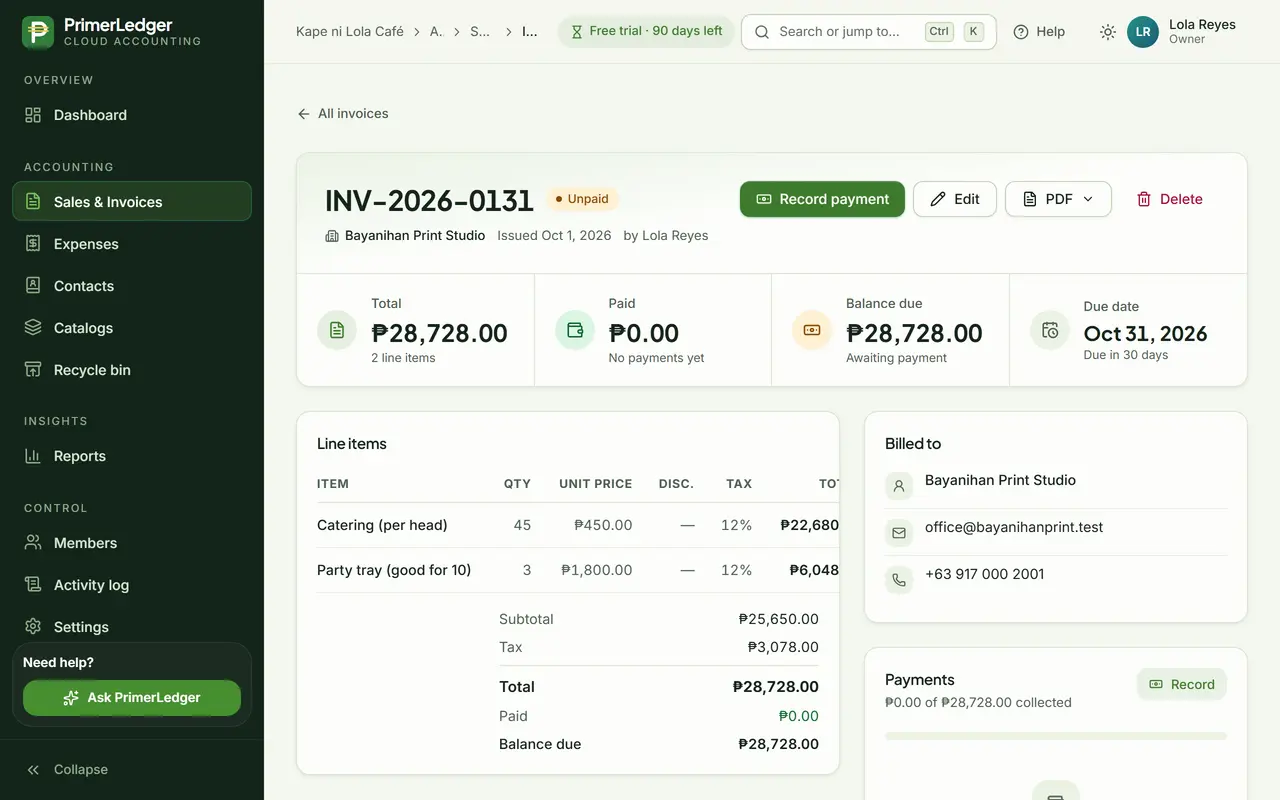Click Record in the Payments panel
The height and width of the screenshot is (800, 1280).
point(1182,684)
